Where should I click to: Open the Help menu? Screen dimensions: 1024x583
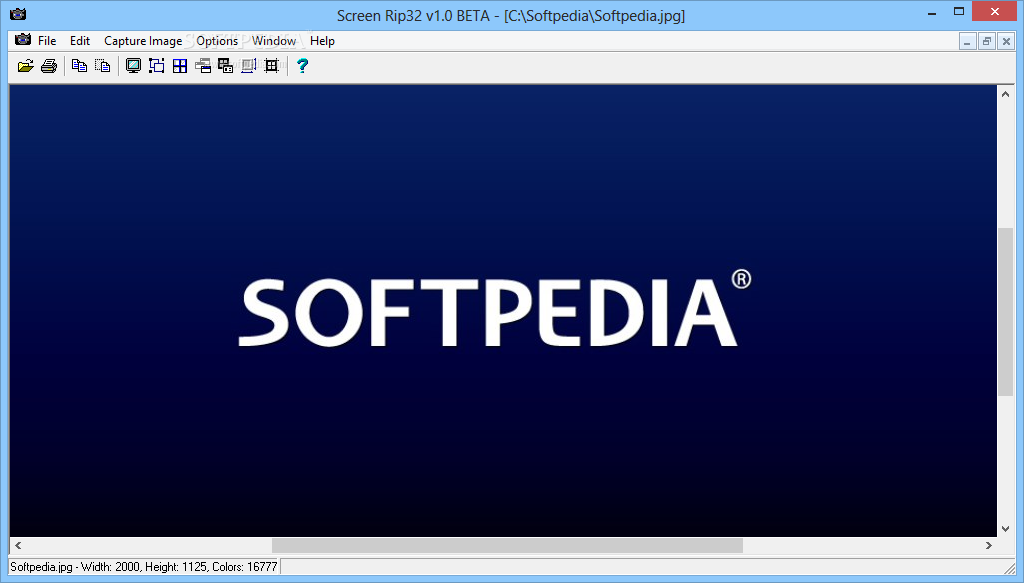pos(322,40)
